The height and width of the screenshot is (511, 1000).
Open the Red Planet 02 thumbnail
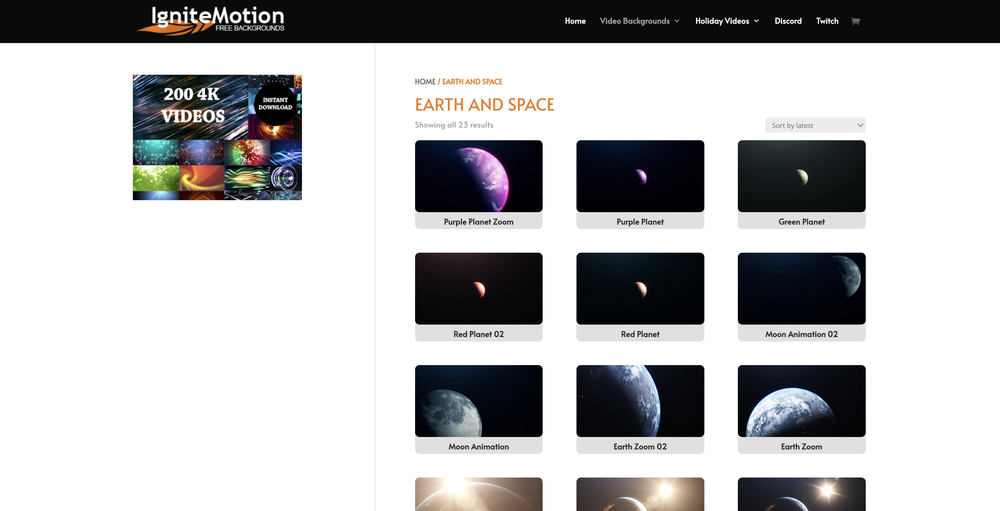coord(478,288)
